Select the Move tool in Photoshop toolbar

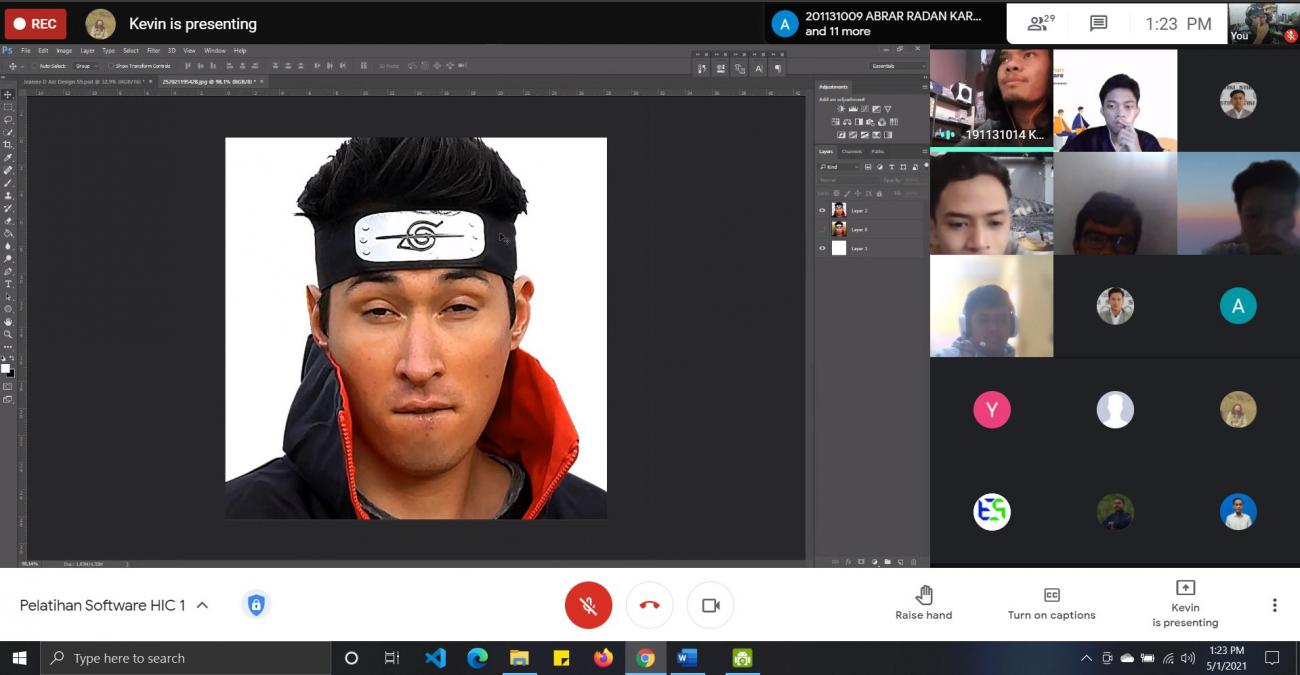8,95
